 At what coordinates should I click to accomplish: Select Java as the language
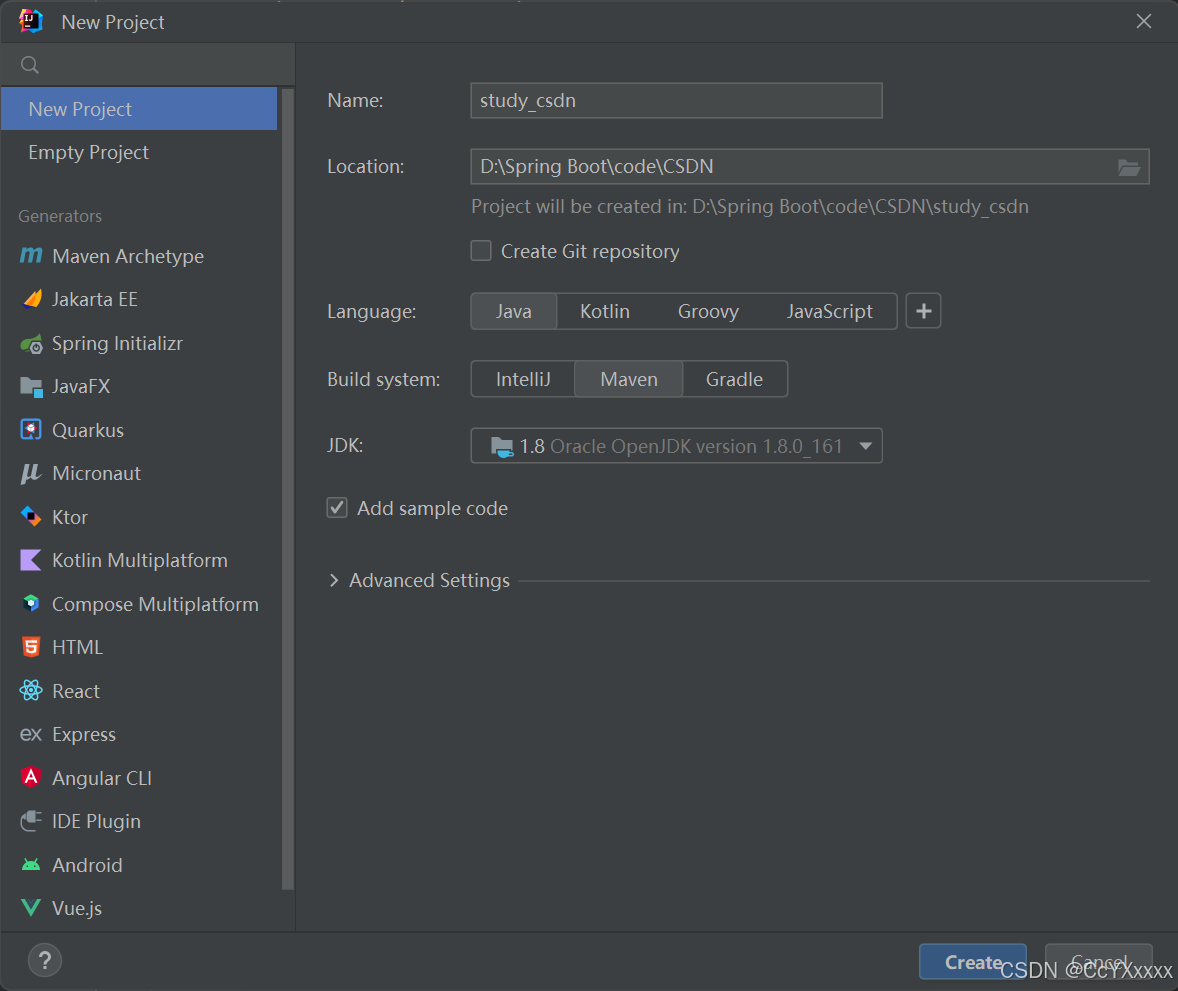click(514, 311)
